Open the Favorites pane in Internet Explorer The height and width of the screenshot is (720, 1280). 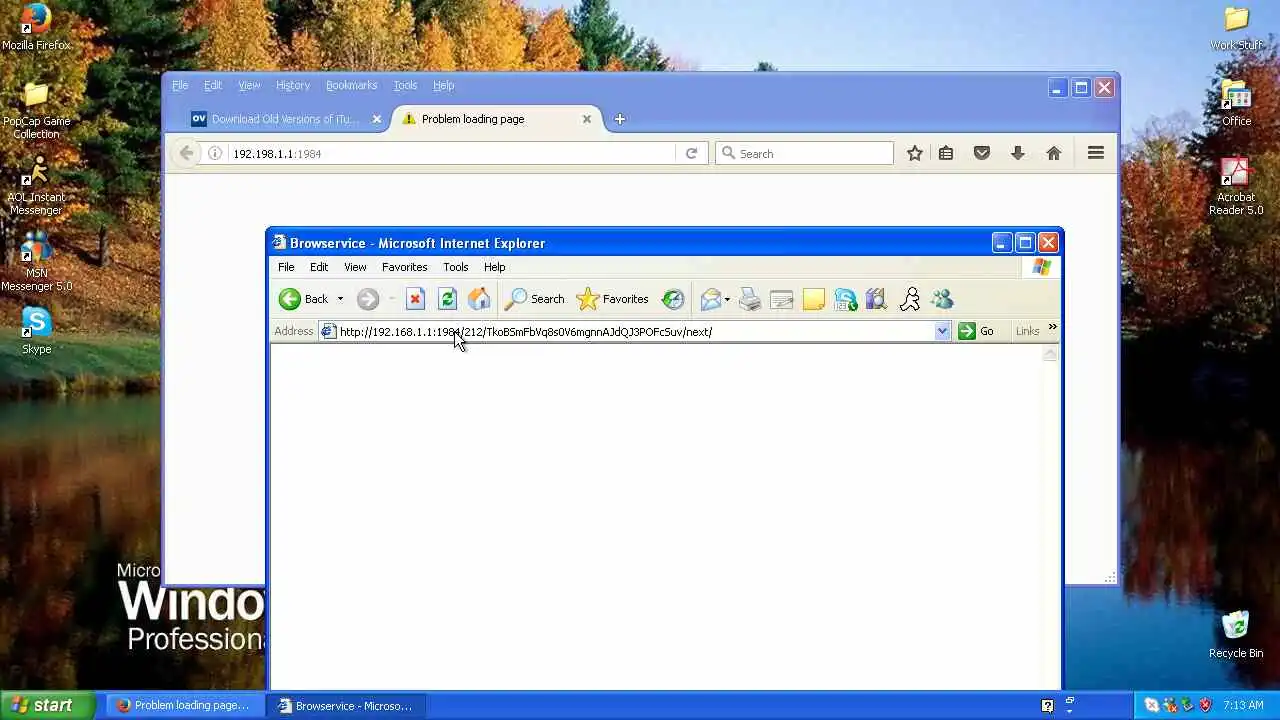(x=613, y=299)
